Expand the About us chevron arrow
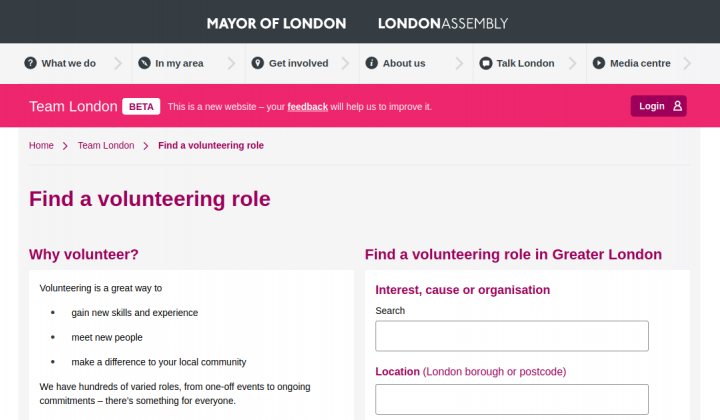720x420 pixels. point(459,63)
